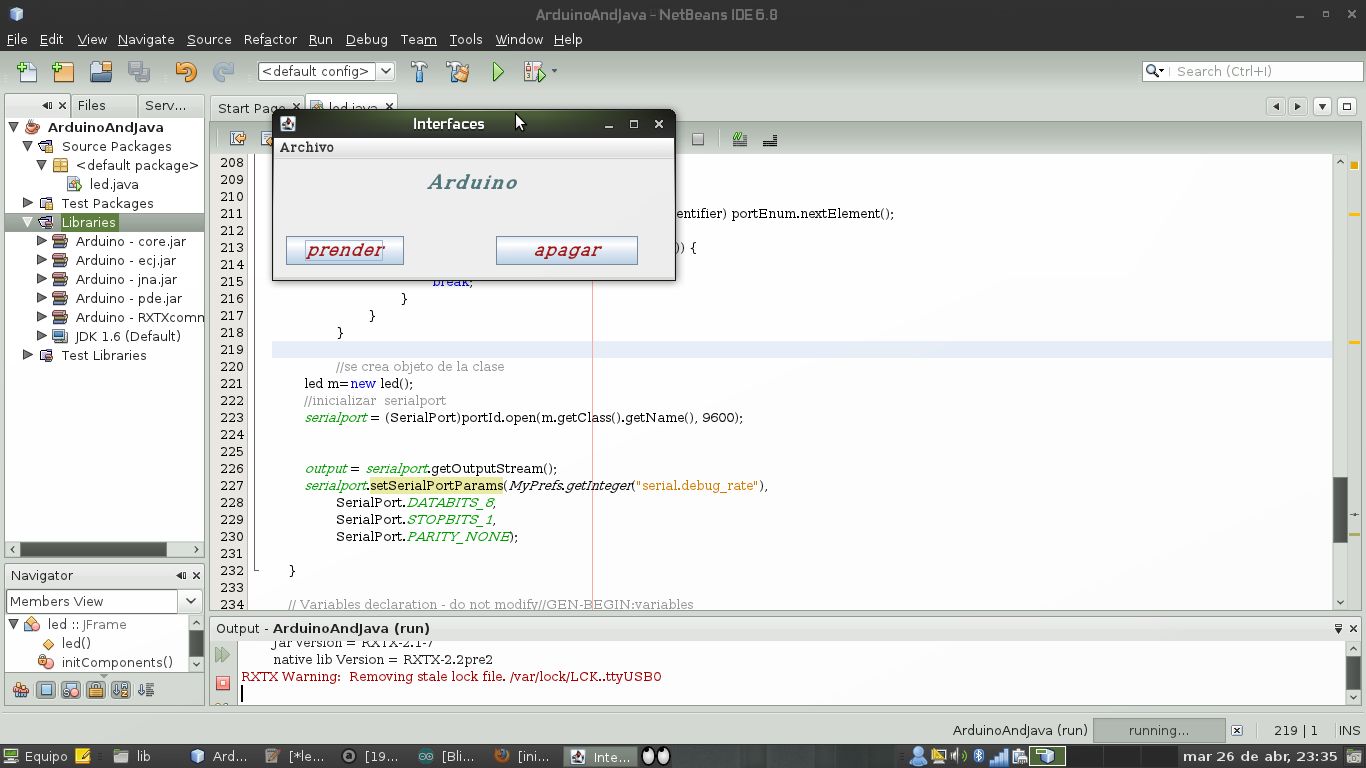The width and height of the screenshot is (1366, 768).
Task: Stop the running process in Output panel
Action: click(221, 683)
